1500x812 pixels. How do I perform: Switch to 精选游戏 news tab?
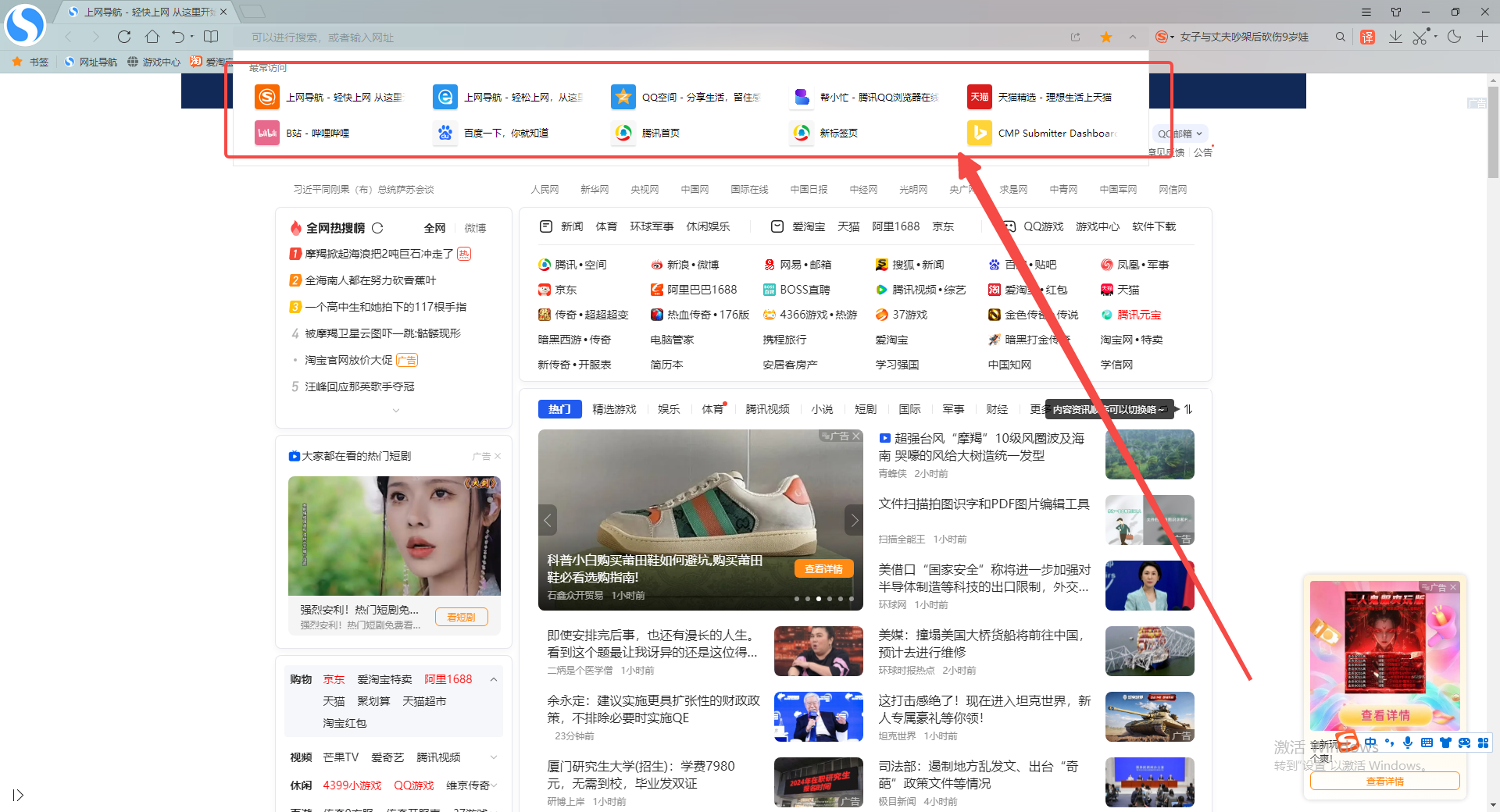(614, 409)
